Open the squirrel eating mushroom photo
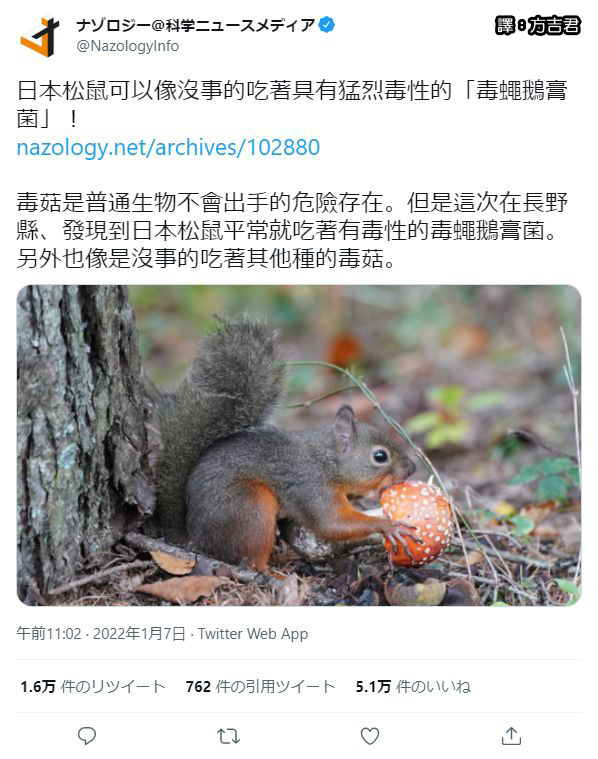This screenshot has height=759, width=598. (299, 445)
